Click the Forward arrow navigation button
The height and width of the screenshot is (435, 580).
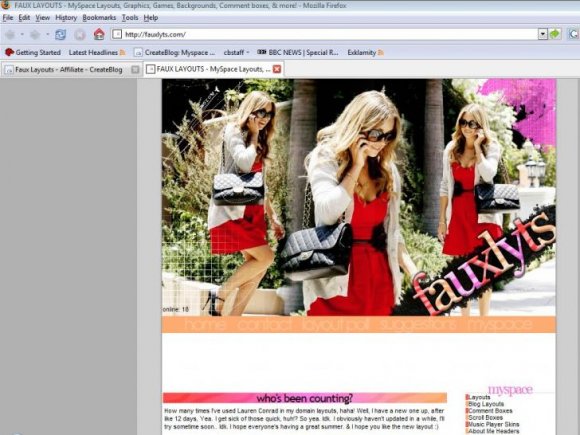[x=35, y=35]
